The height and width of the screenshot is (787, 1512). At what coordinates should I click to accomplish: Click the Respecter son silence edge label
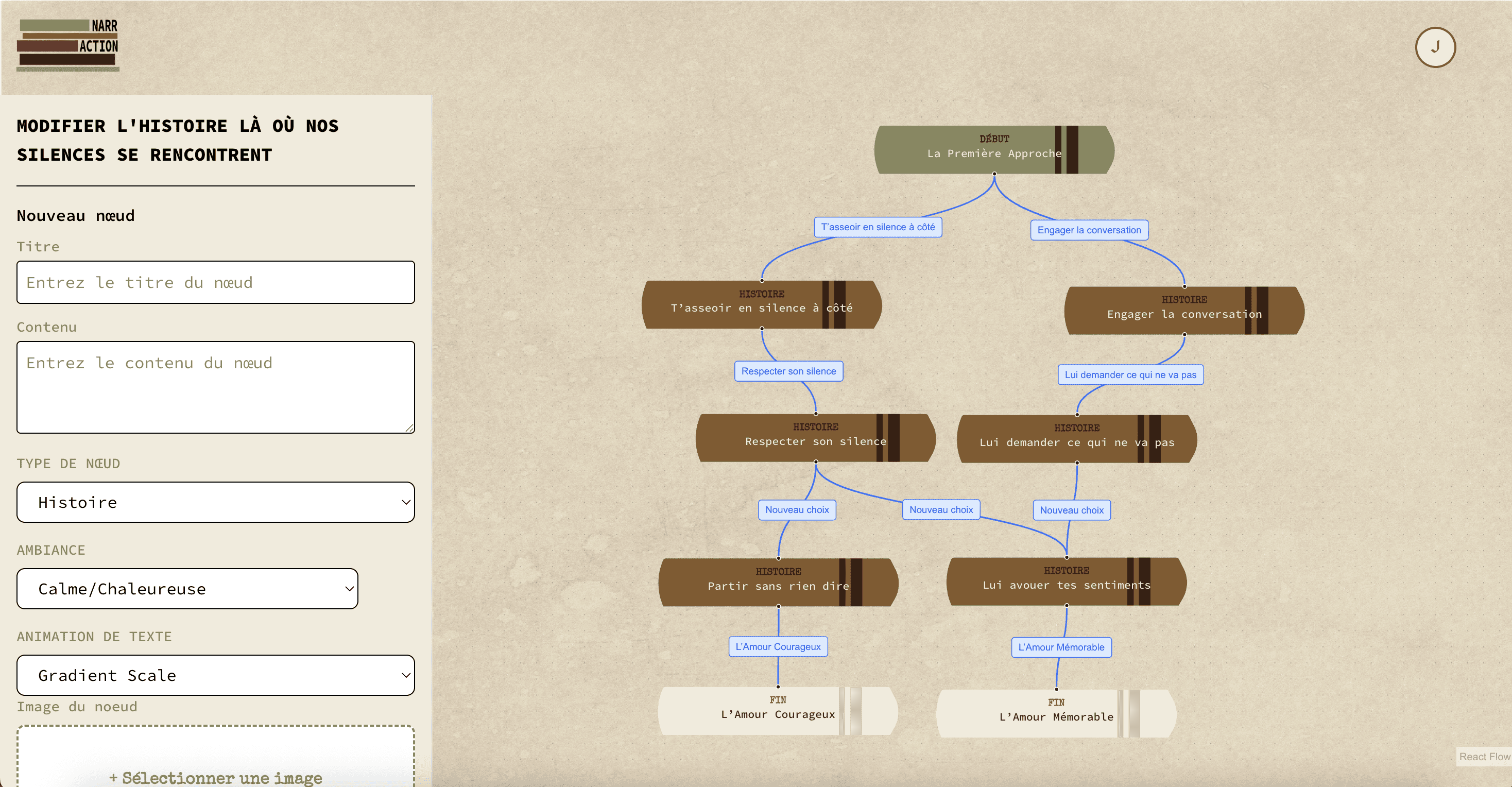[x=788, y=371]
